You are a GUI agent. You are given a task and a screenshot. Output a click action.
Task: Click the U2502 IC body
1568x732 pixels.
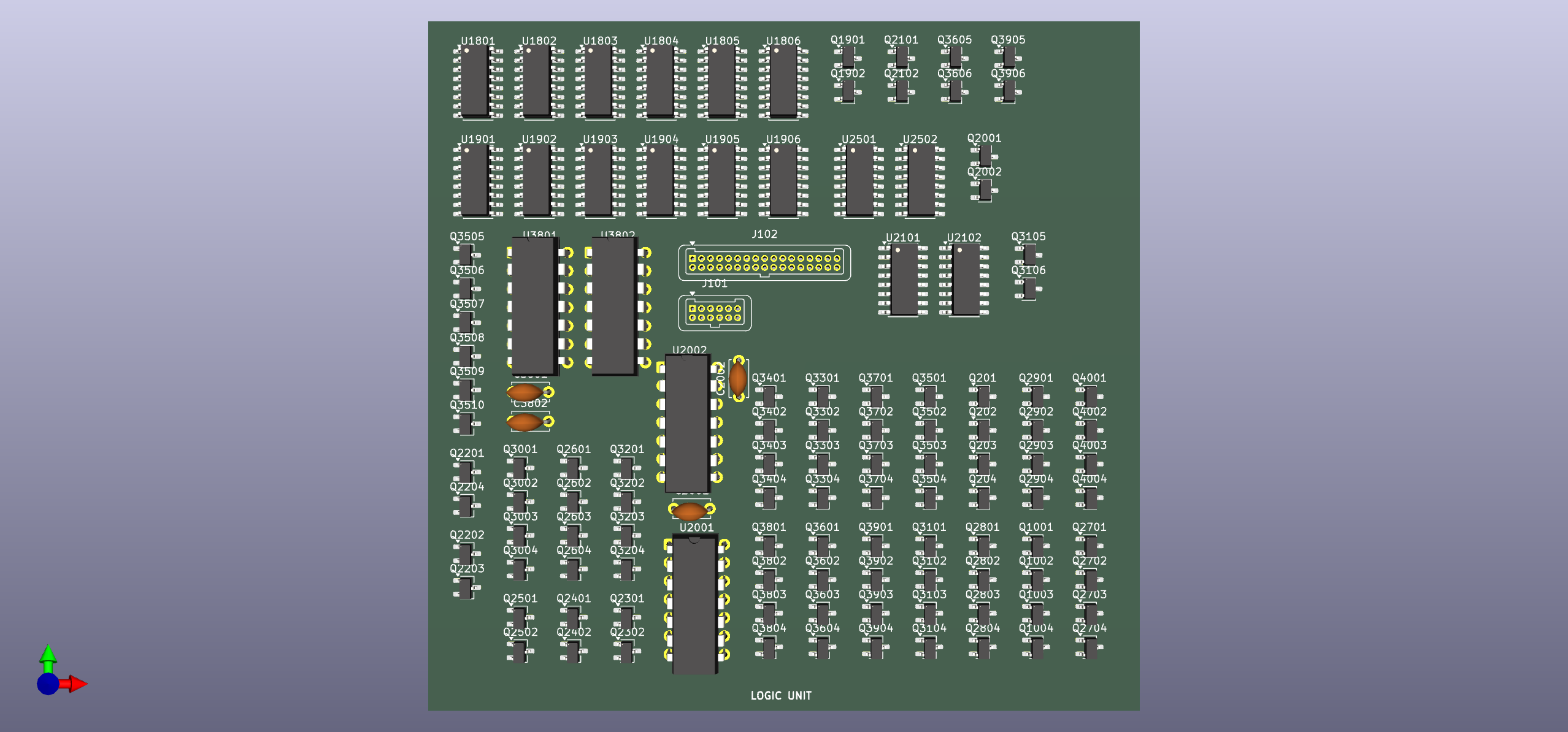point(920,181)
